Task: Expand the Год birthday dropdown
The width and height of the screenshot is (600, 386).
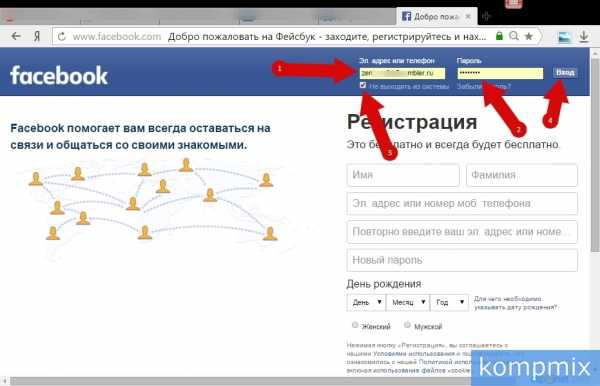Action: pyautogui.click(x=450, y=302)
